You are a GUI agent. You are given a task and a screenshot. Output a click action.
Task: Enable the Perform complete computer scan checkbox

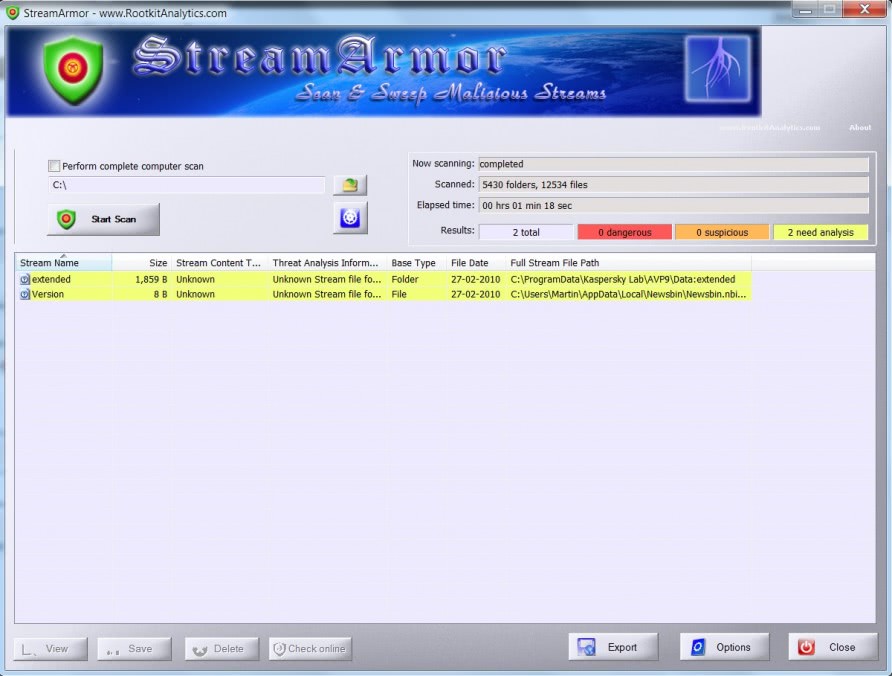point(54,166)
